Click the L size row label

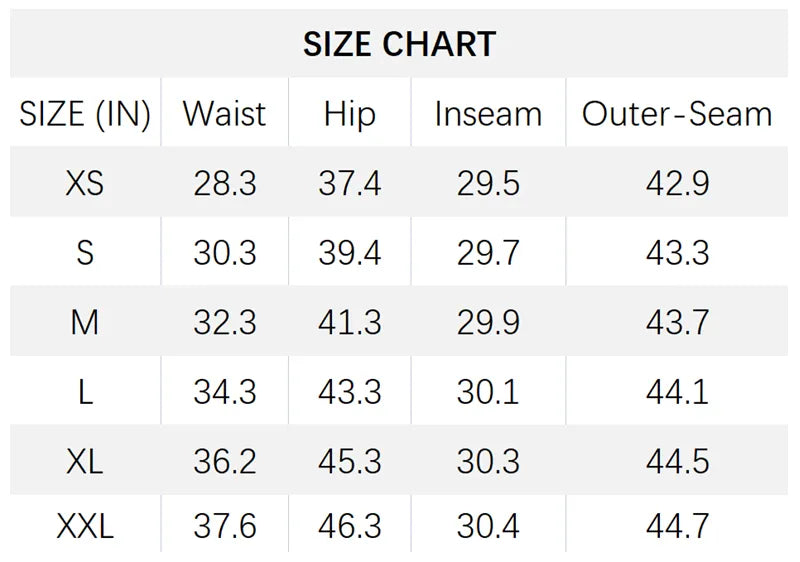85,392
